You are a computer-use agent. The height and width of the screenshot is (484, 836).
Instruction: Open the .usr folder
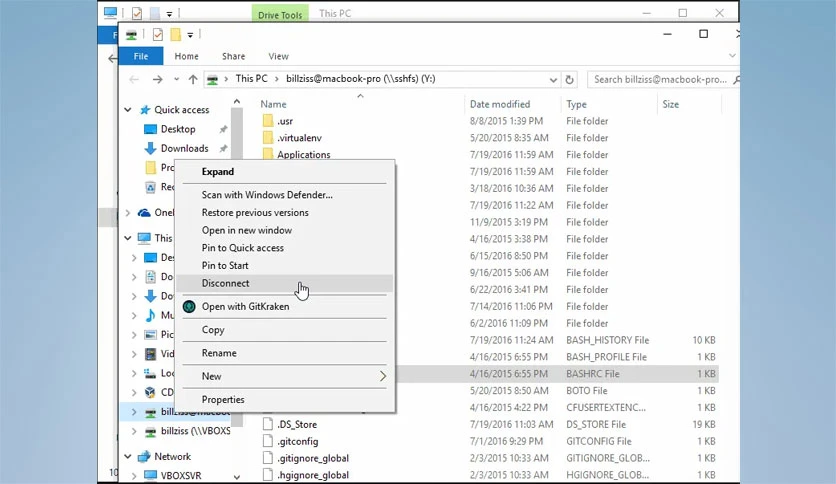pos(285,121)
